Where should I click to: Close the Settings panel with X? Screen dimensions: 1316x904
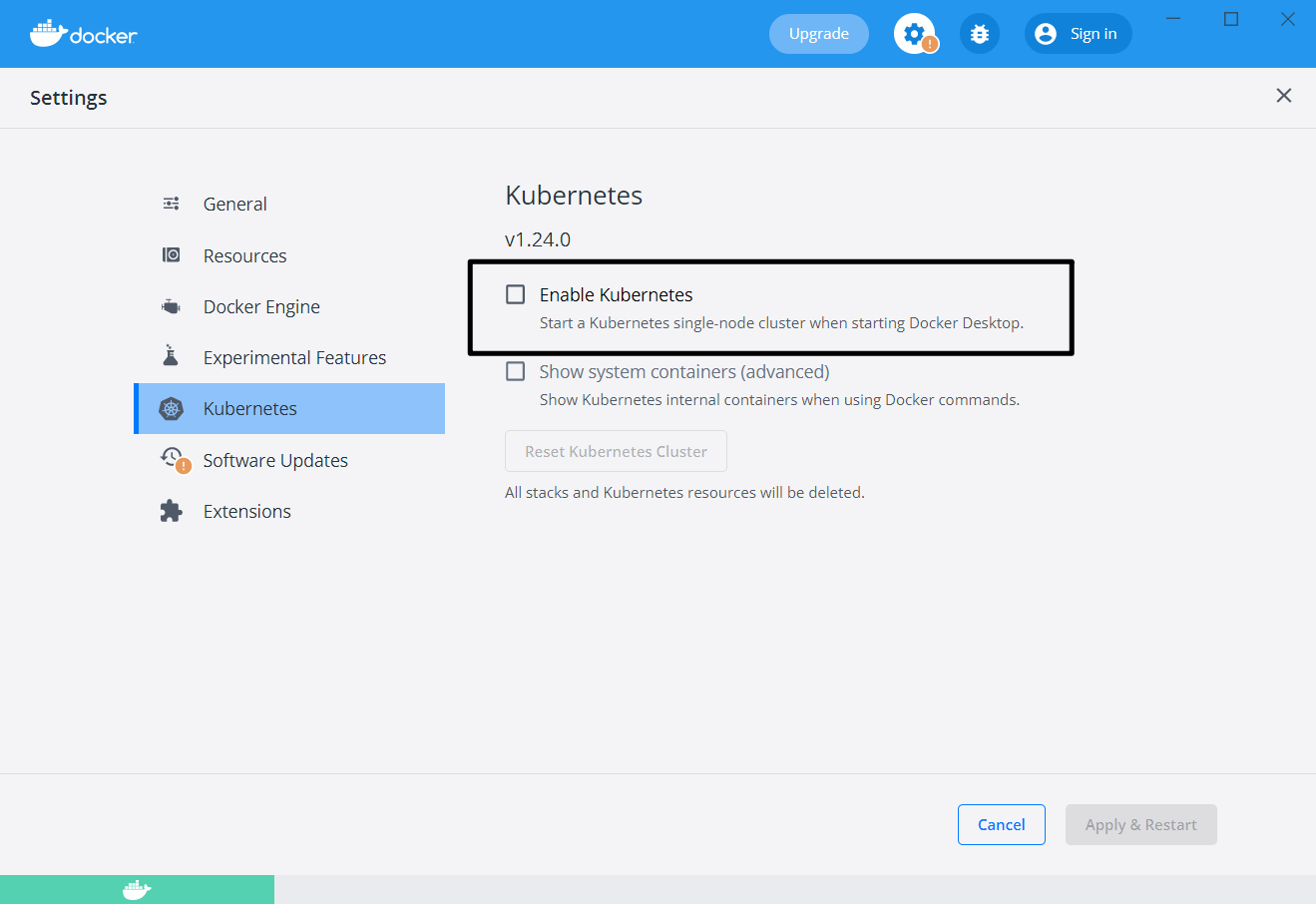pyautogui.click(x=1284, y=96)
